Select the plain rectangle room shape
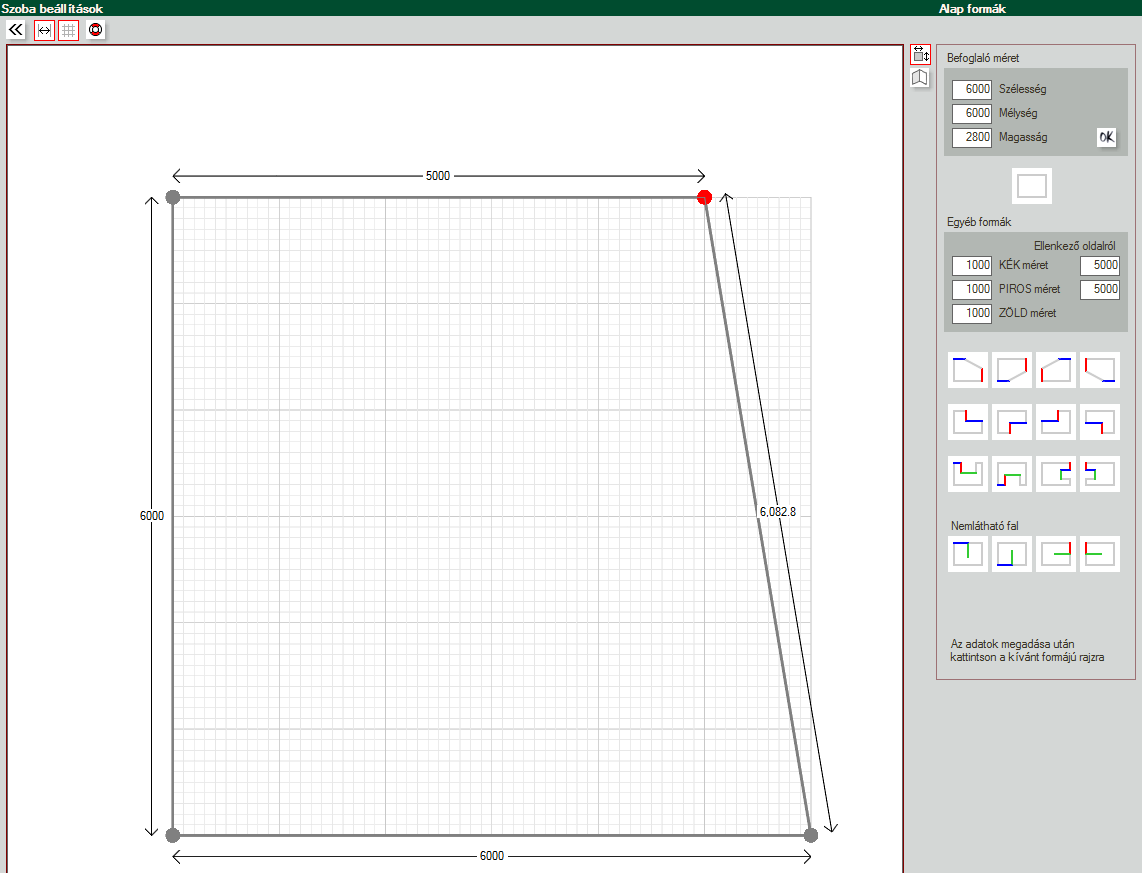Viewport: 1142px width, 873px height. point(1031,186)
